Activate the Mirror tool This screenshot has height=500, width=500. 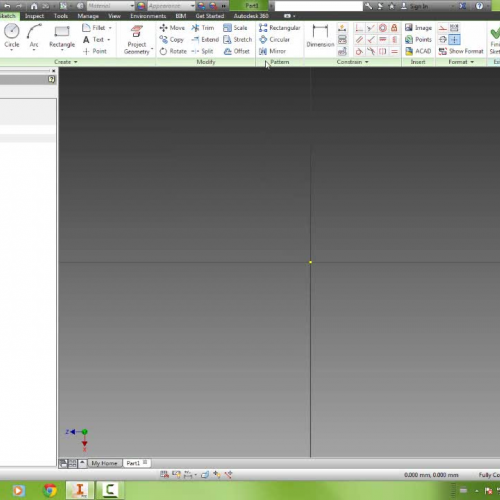pos(272,51)
